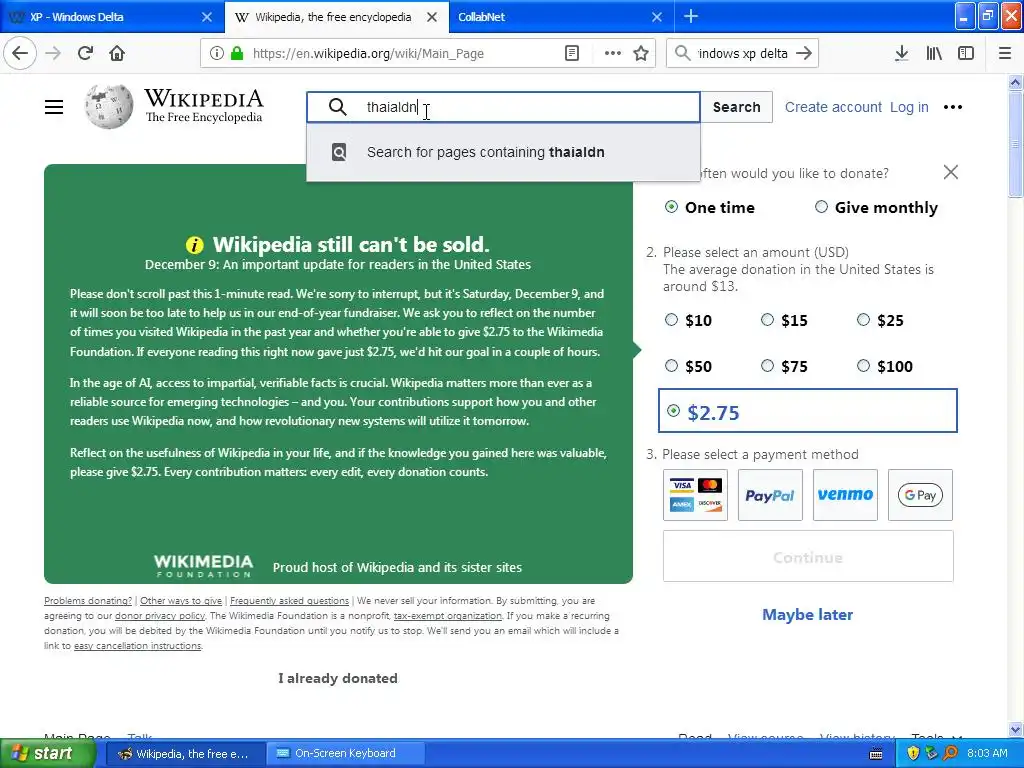The width and height of the screenshot is (1024, 768).
Task: Choose PayPal payment method
Action: point(770,495)
